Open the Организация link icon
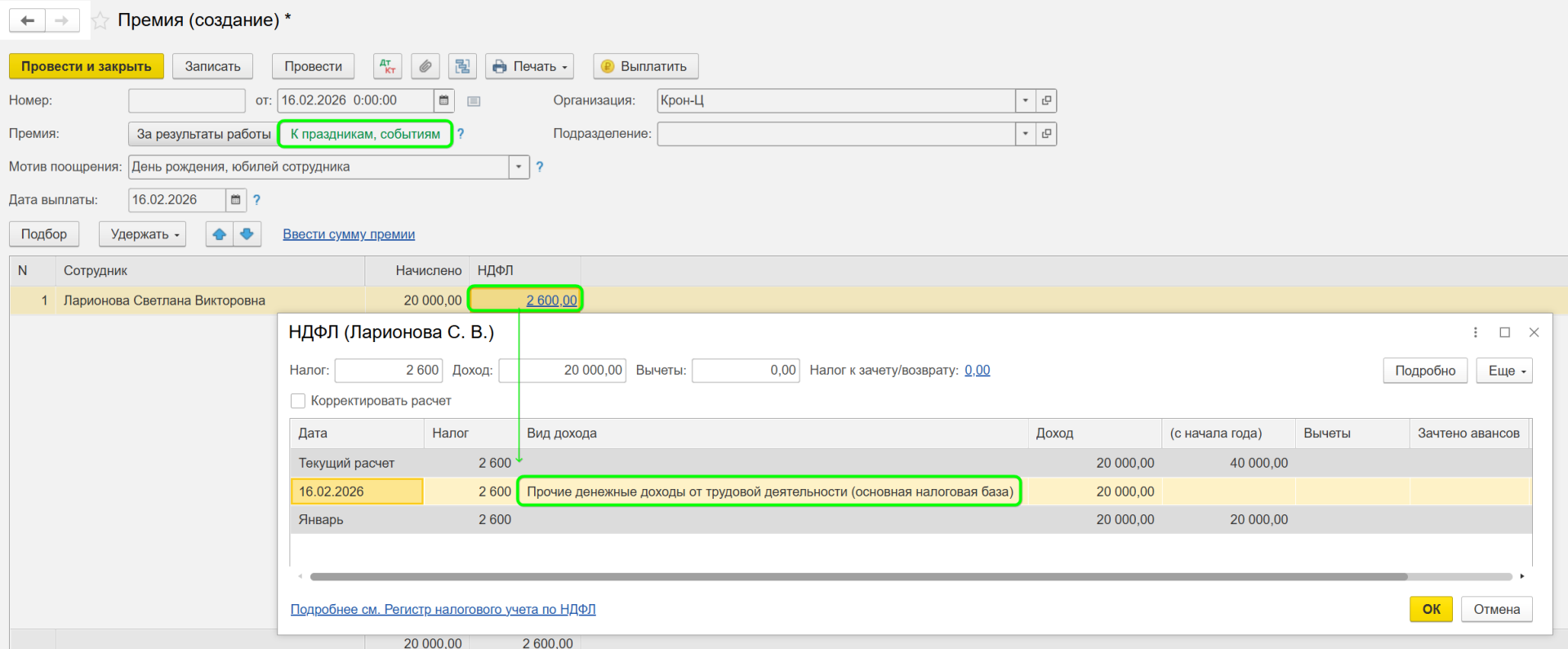This screenshot has height=649, width=1568. click(x=1046, y=100)
